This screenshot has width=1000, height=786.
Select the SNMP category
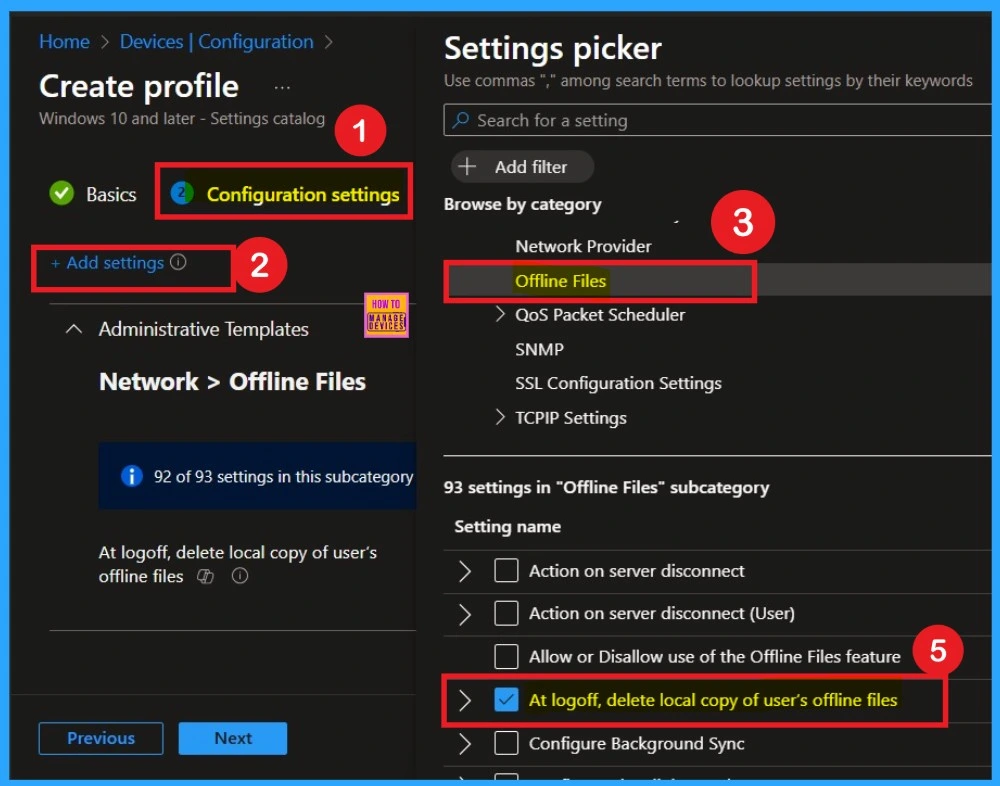pyautogui.click(x=540, y=349)
